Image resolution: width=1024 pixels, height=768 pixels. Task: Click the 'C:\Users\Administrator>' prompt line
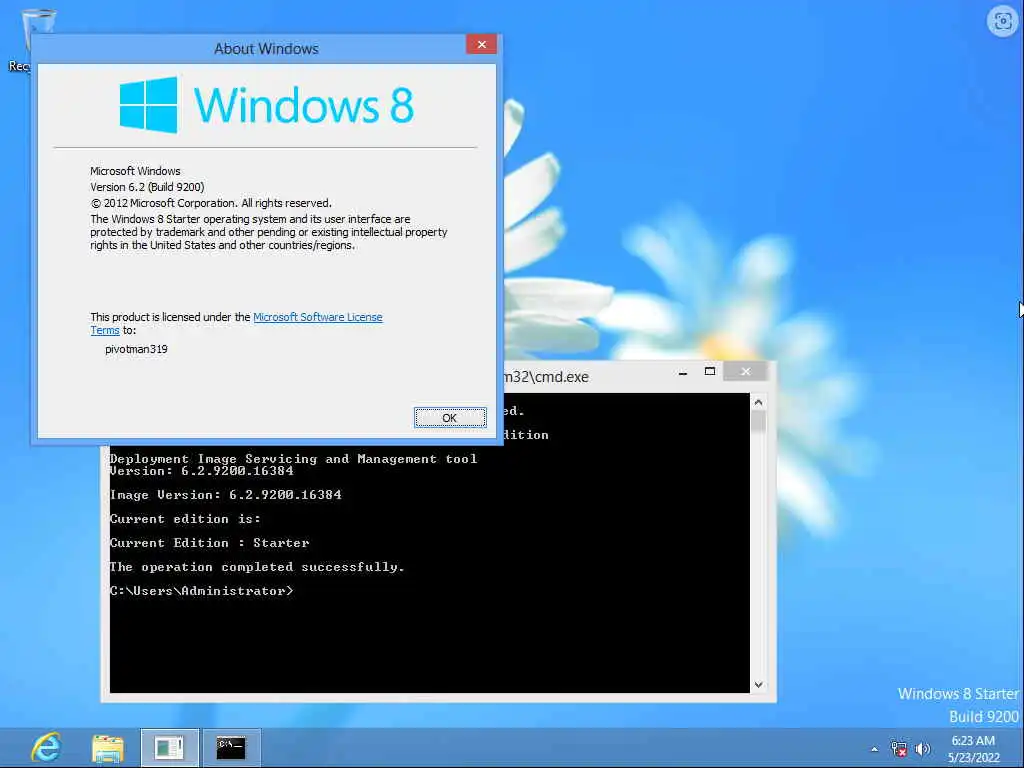(202, 591)
